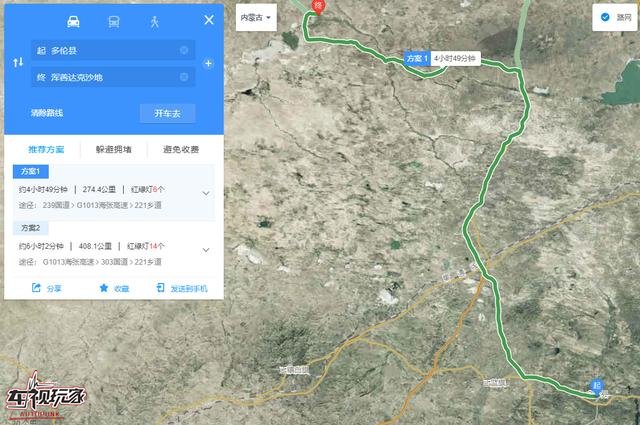Swap start and end points arrows
This screenshot has height=425, width=640.
point(18,62)
